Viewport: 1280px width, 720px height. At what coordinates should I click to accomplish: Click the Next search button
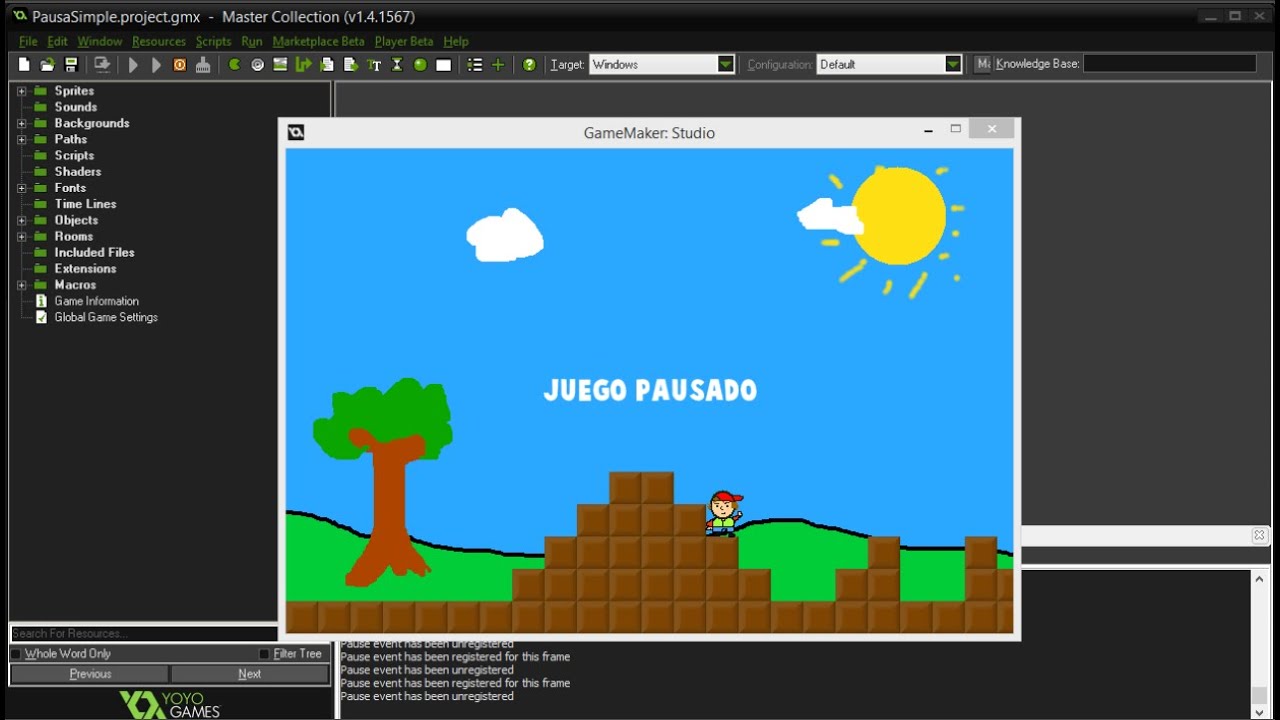250,674
